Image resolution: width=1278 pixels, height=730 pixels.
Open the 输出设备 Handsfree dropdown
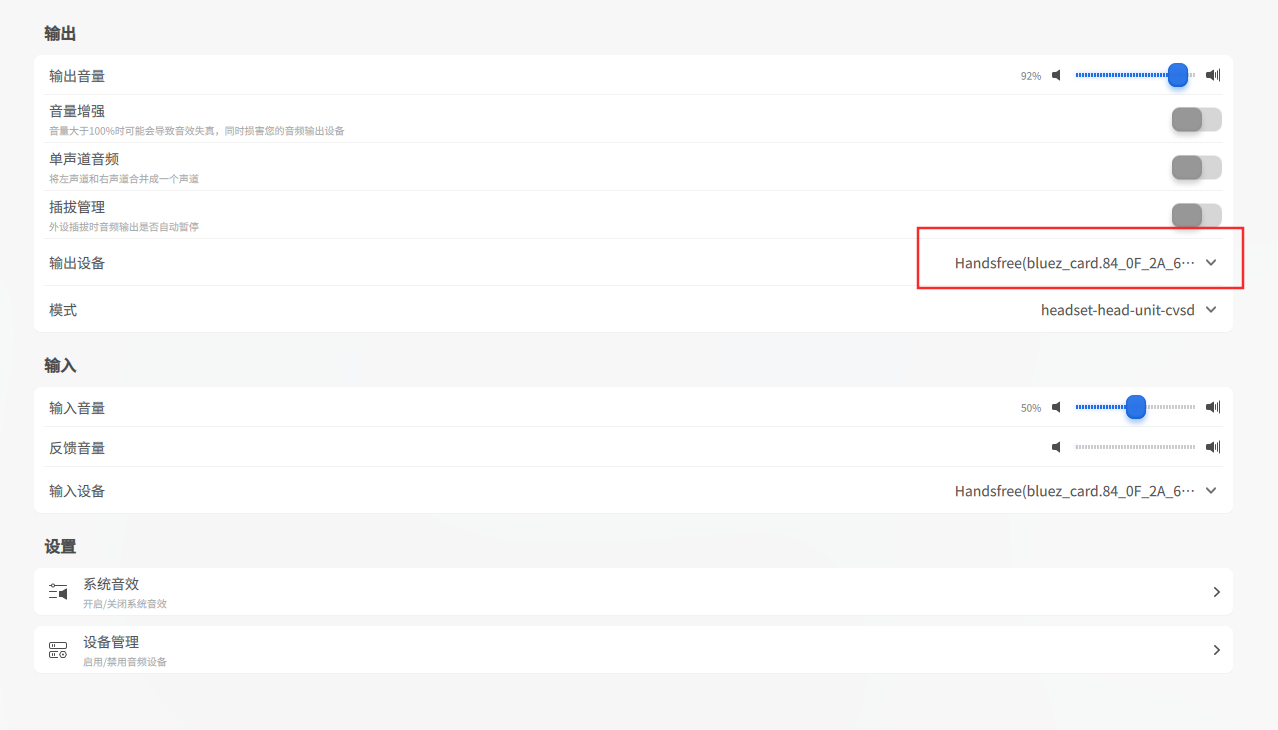point(1085,263)
